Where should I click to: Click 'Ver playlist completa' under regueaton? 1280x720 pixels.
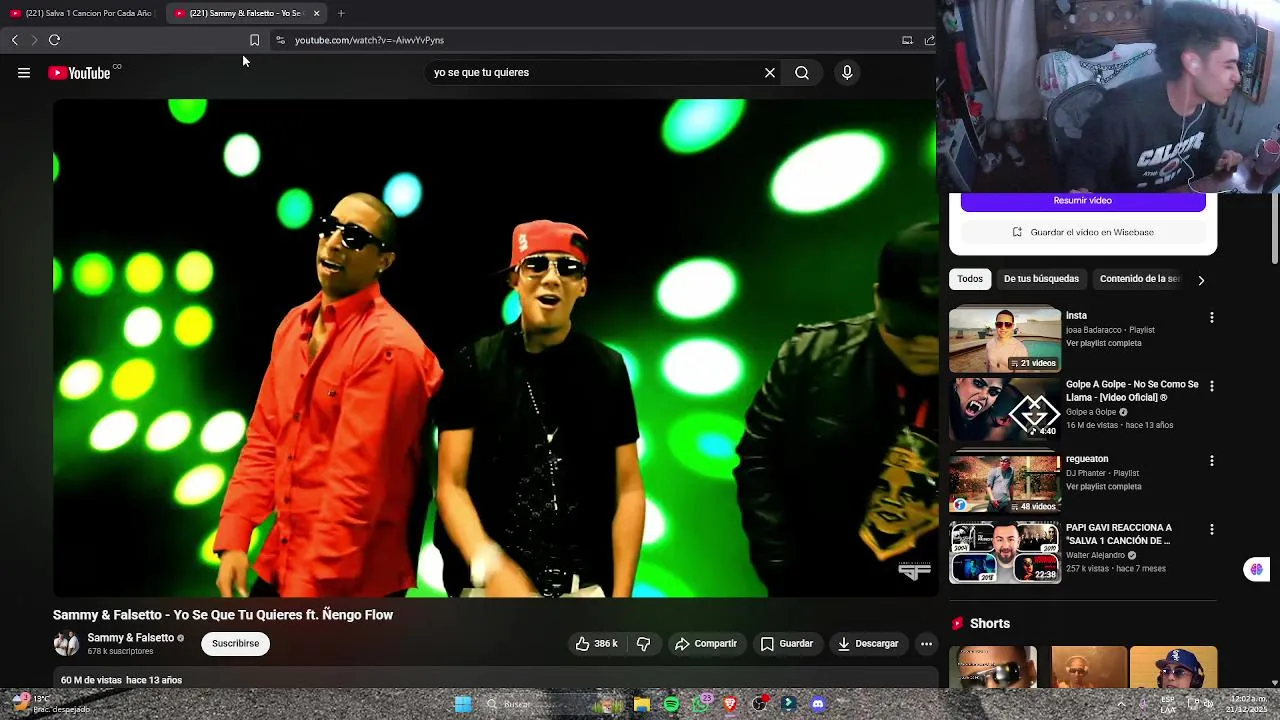coord(1103,487)
